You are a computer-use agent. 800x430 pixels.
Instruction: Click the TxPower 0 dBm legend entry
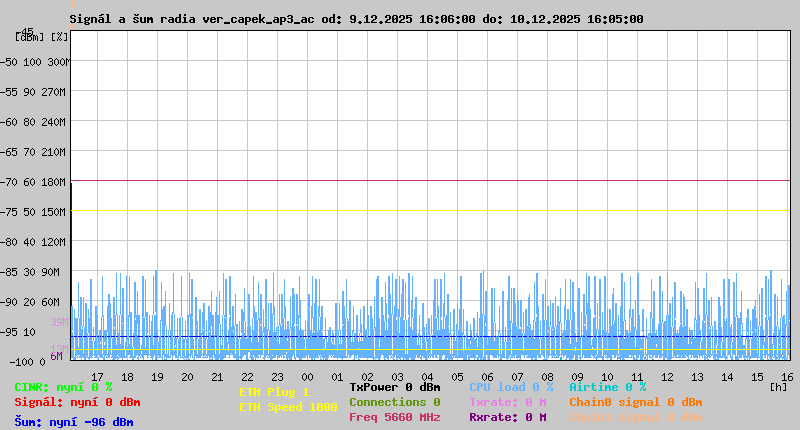(394, 387)
